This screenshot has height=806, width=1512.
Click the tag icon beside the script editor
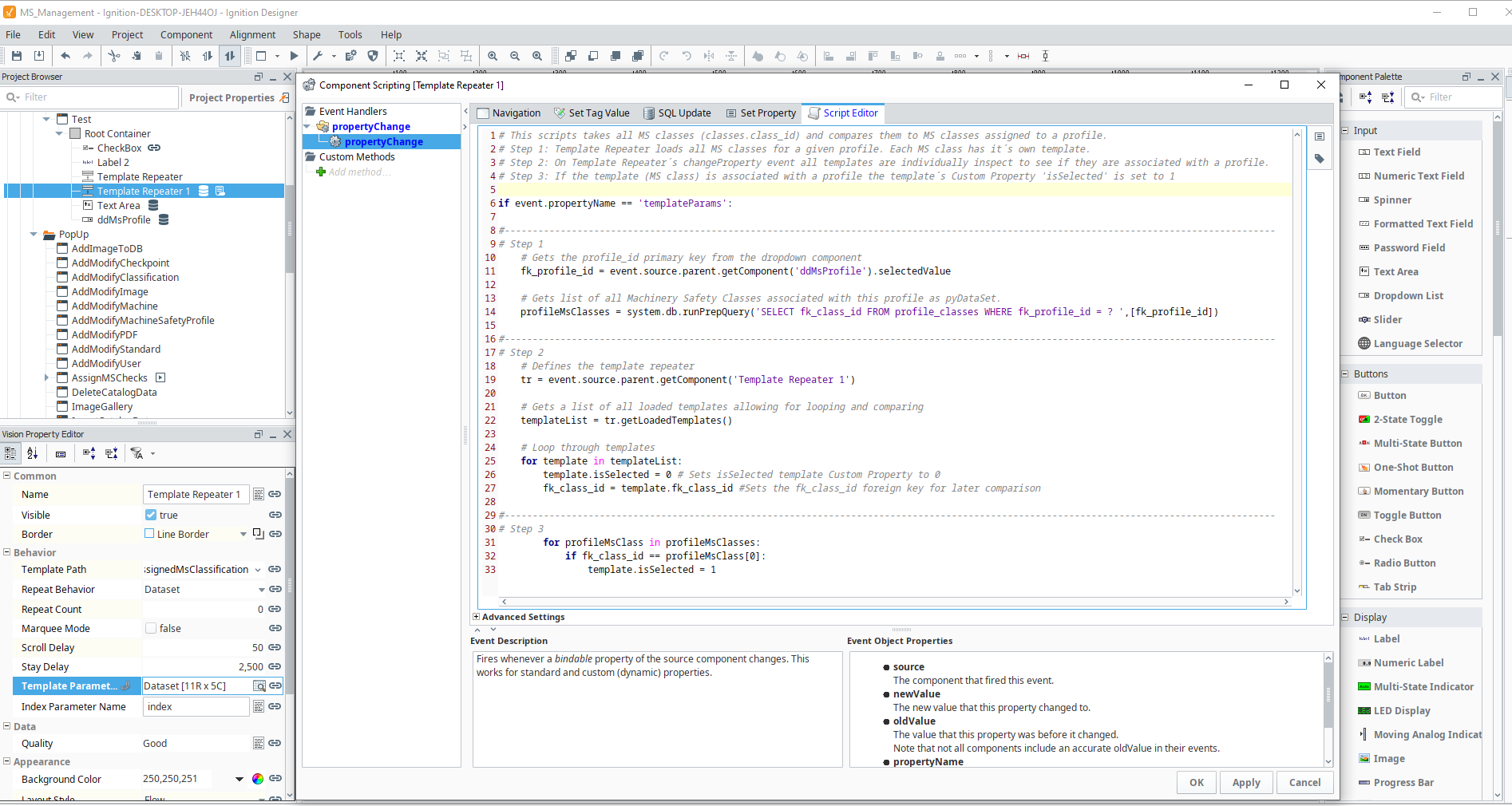pyautogui.click(x=1320, y=159)
